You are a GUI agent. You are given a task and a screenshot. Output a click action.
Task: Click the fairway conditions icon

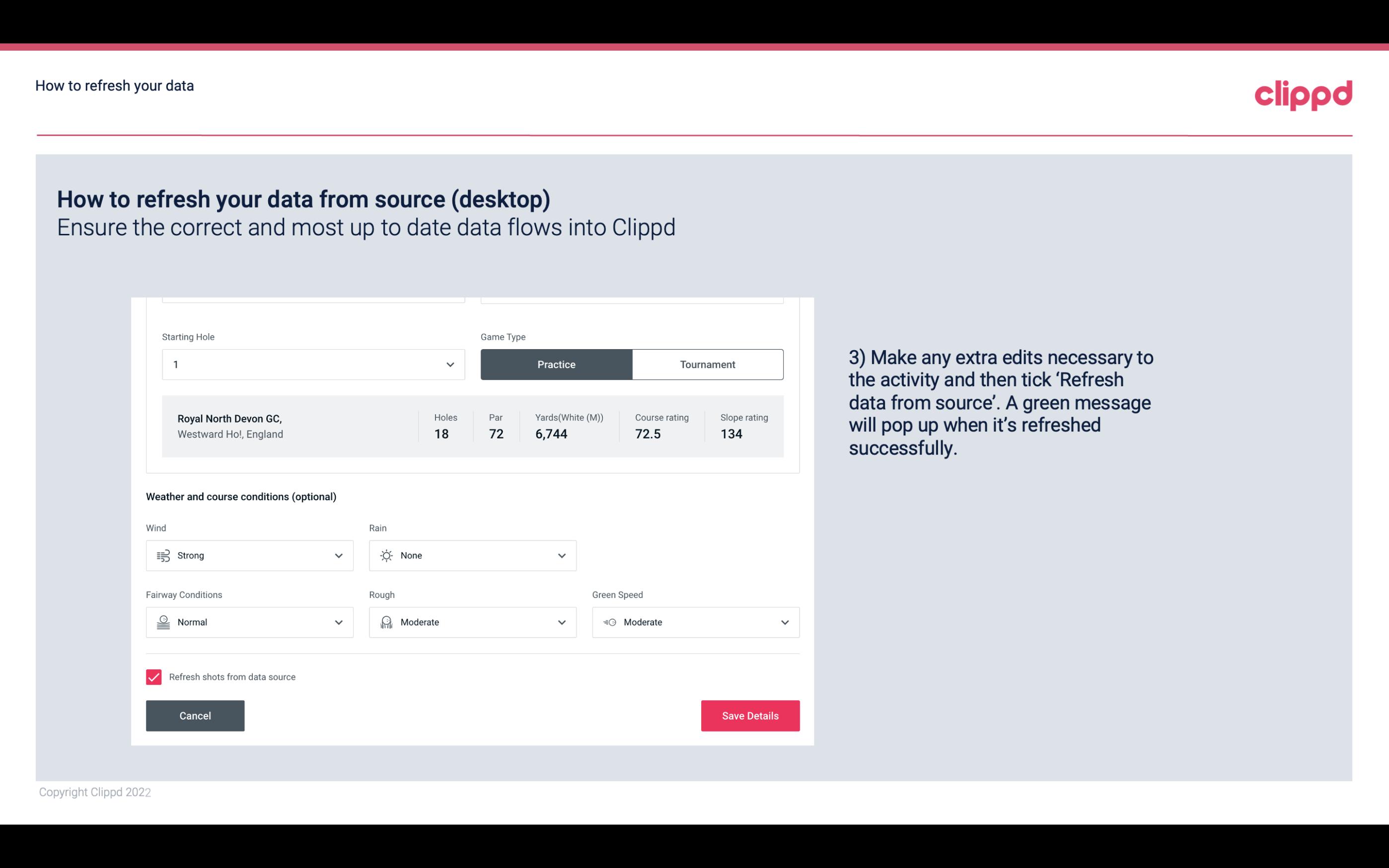pos(163,622)
